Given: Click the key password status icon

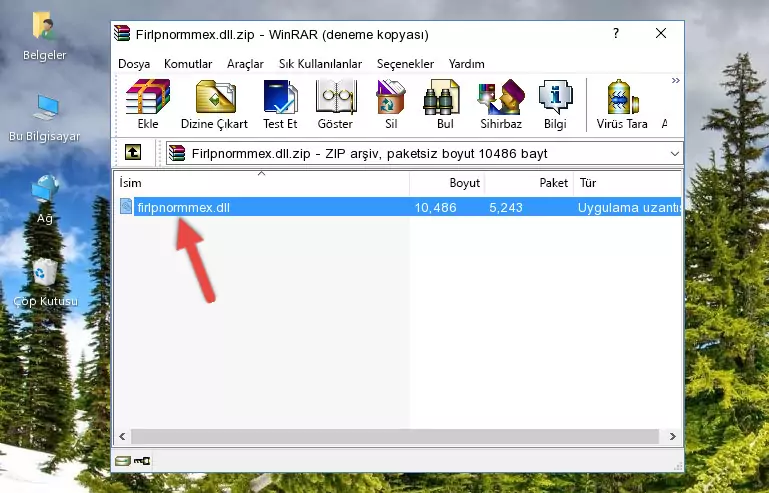Looking at the screenshot, I should coord(142,461).
